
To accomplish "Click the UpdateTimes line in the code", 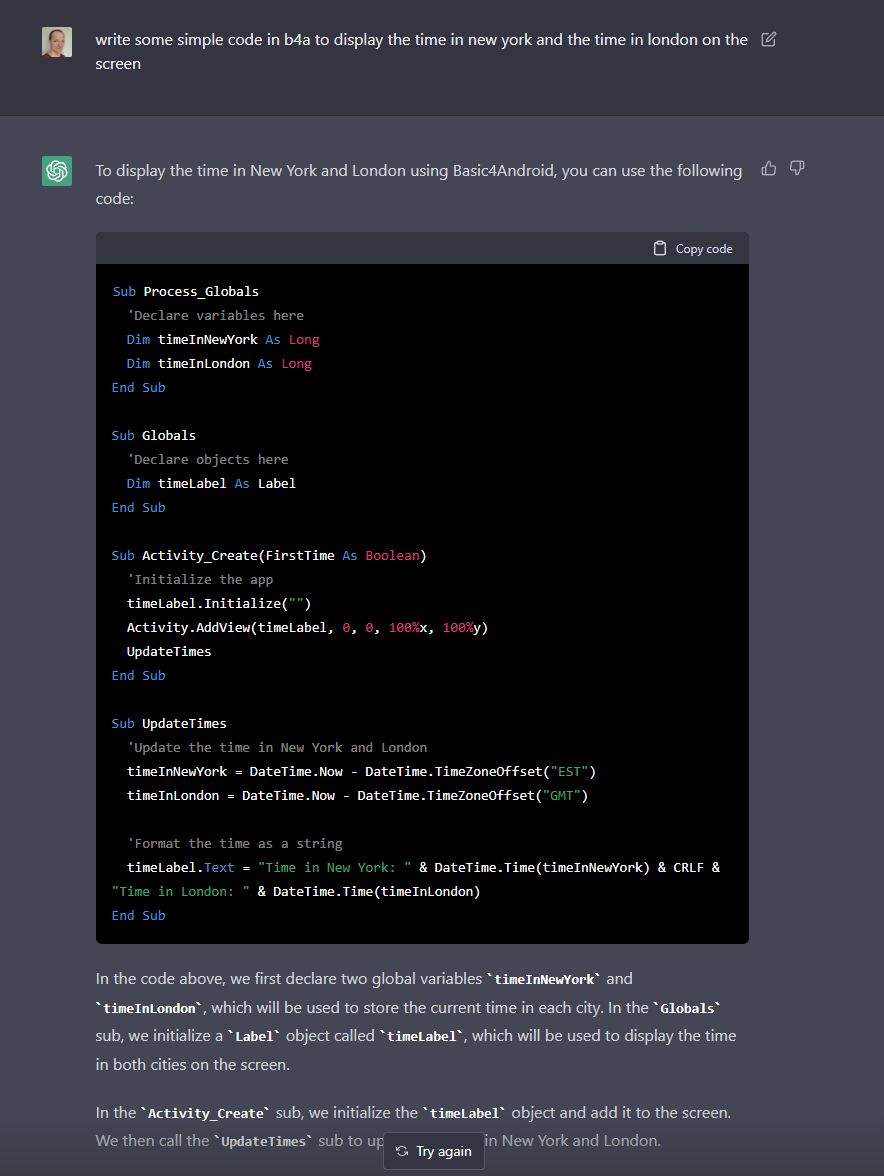I will pos(169,651).
